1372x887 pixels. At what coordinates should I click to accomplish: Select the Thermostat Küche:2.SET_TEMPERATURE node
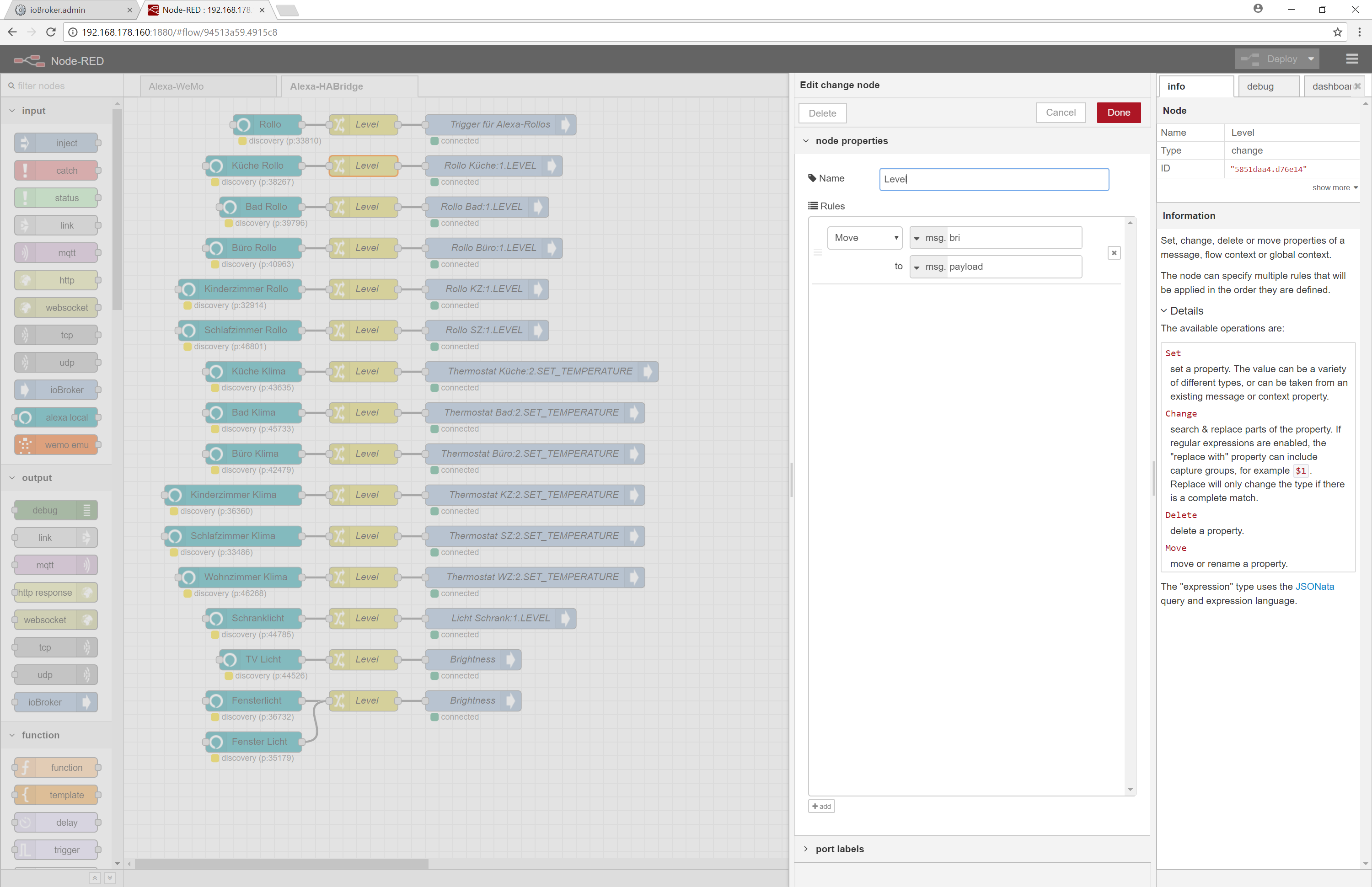point(541,372)
